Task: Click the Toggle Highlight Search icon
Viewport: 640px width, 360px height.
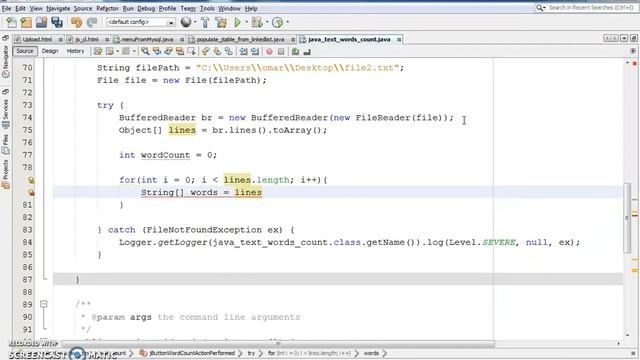Action: point(180,51)
